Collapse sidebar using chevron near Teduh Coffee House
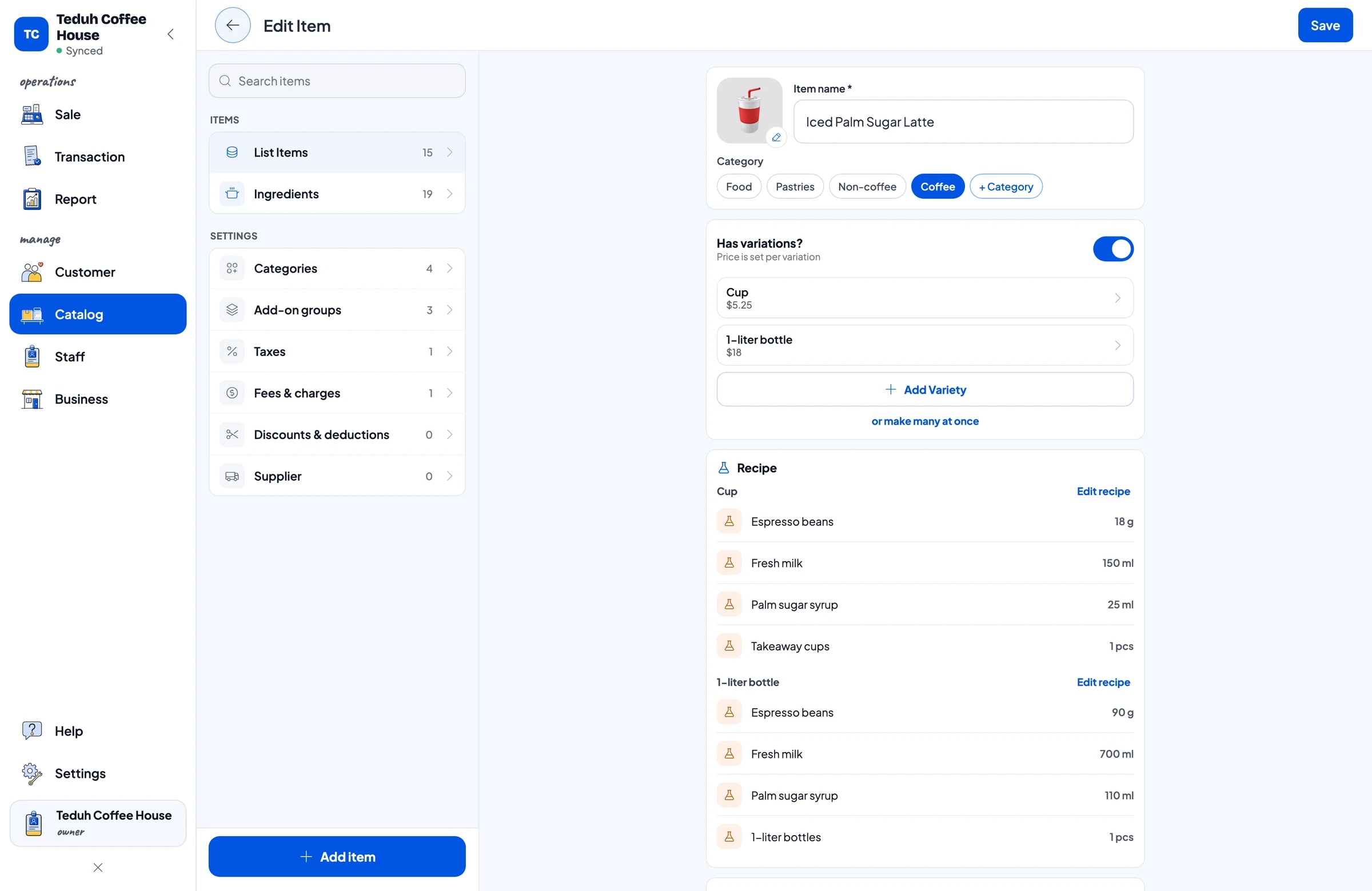Screen dimensions: 1372x891 click(170, 34)
